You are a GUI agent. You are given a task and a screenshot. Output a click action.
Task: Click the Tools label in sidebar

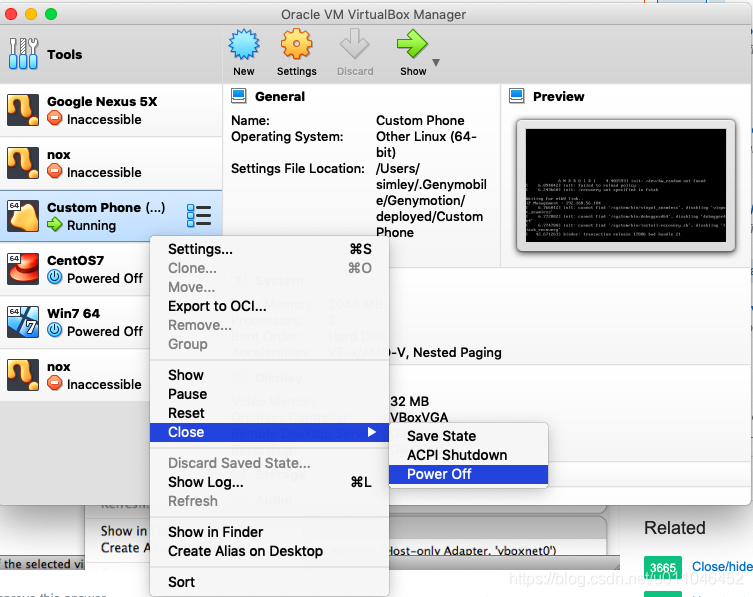[65, 54]
